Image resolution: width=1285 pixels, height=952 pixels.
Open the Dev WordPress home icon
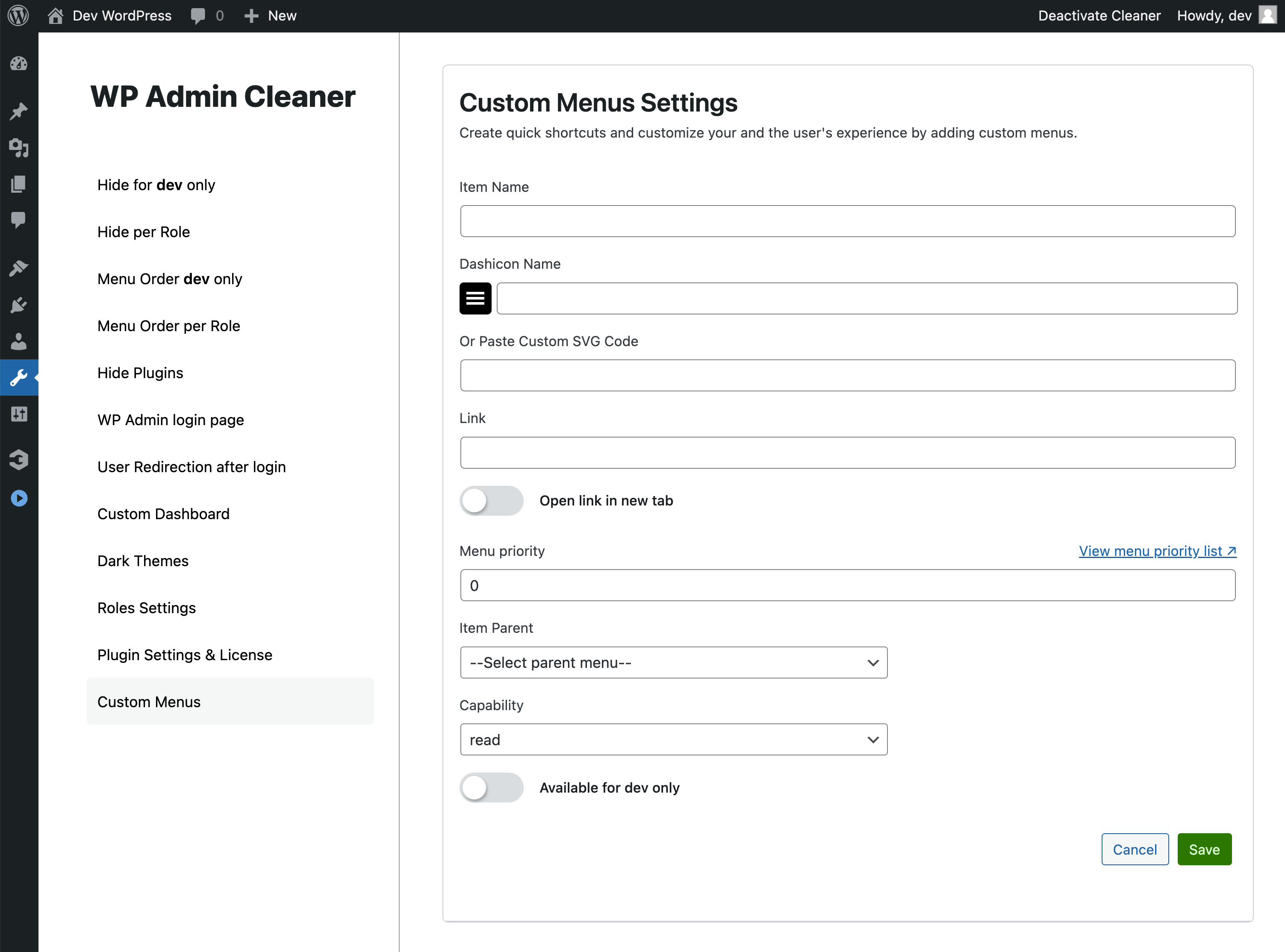55,15
